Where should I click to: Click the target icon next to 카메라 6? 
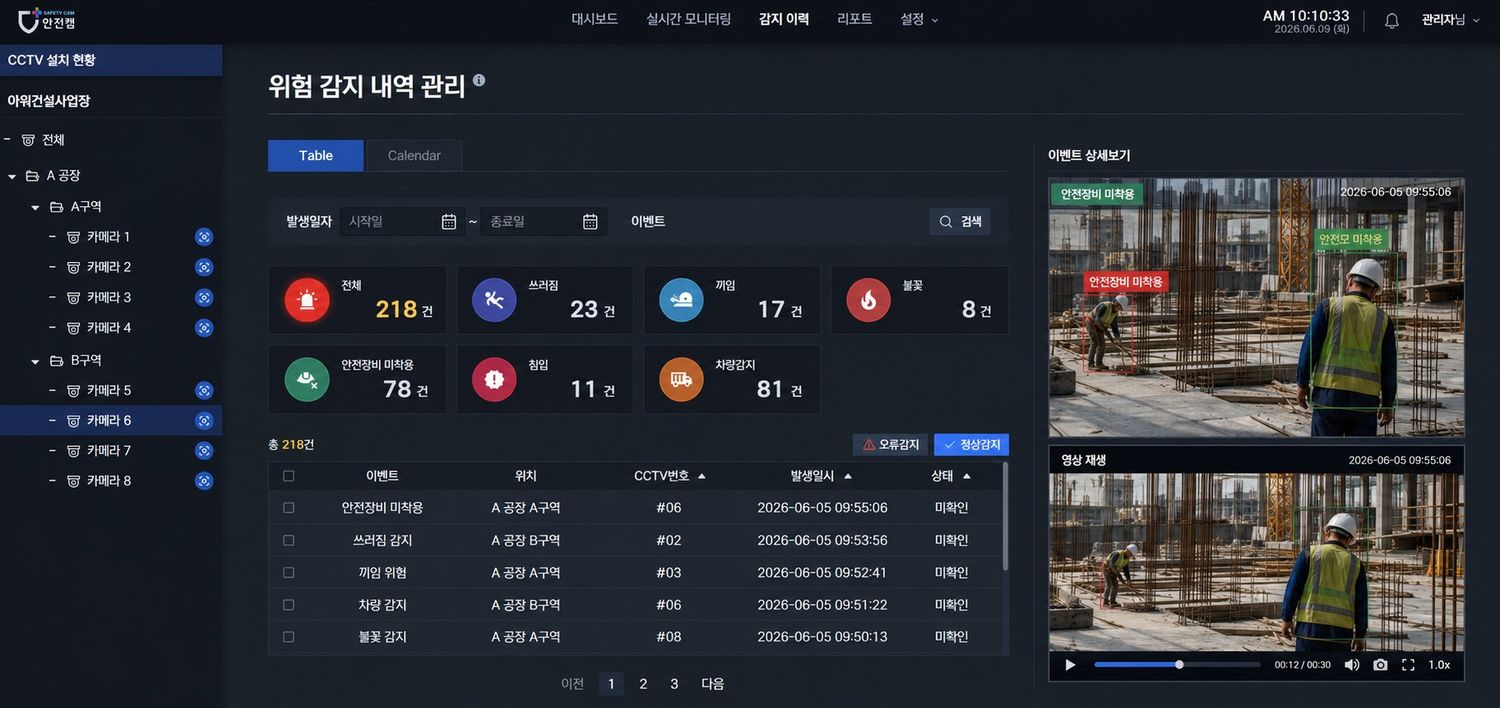(x=204, y=420)
